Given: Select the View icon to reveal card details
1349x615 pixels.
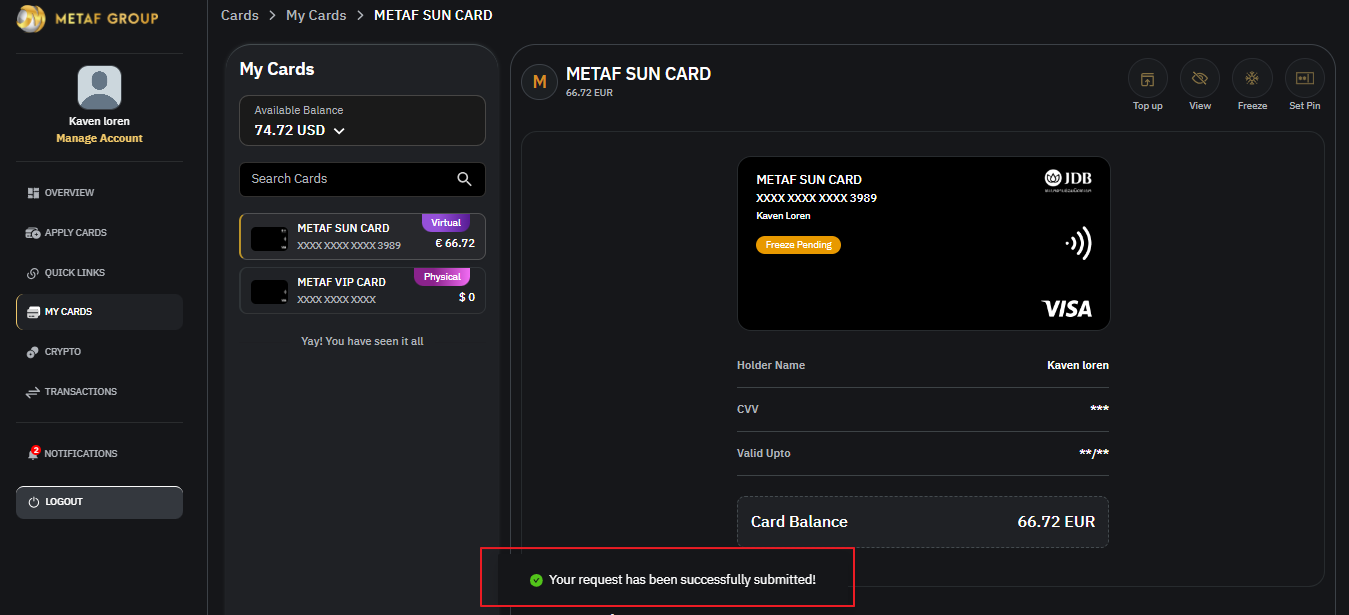Looking at the screenshot, I should click(1199, 80).
